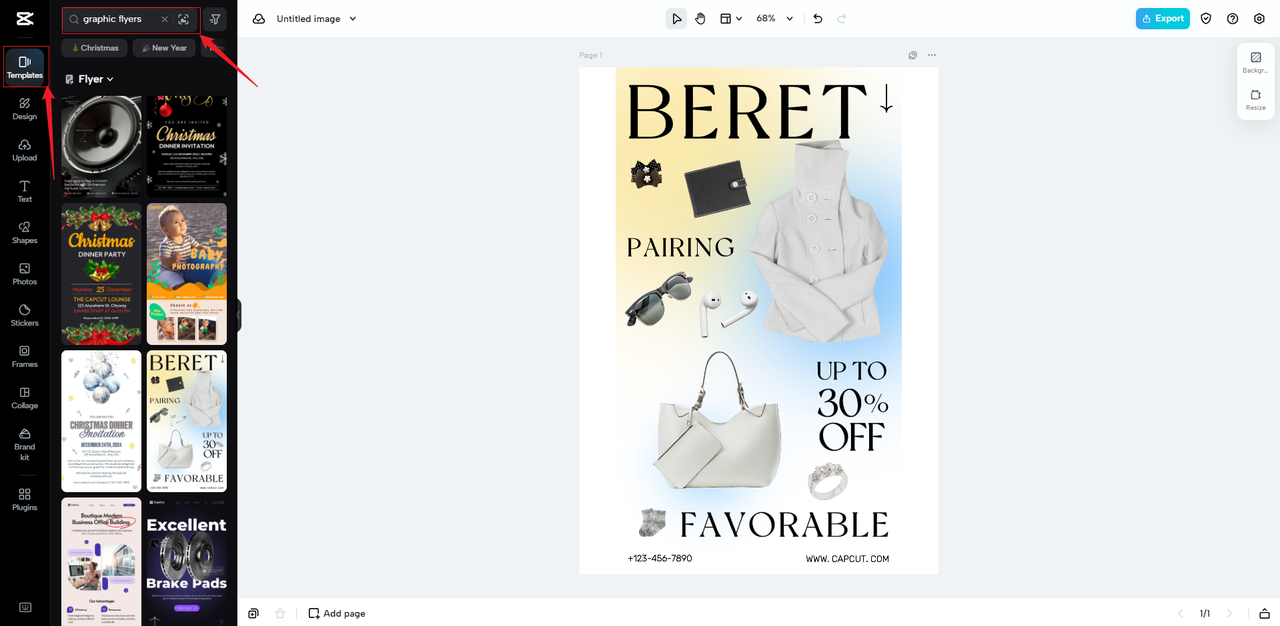Choose the white Christmas Dinner Invitation template

(x=101, y=421)
